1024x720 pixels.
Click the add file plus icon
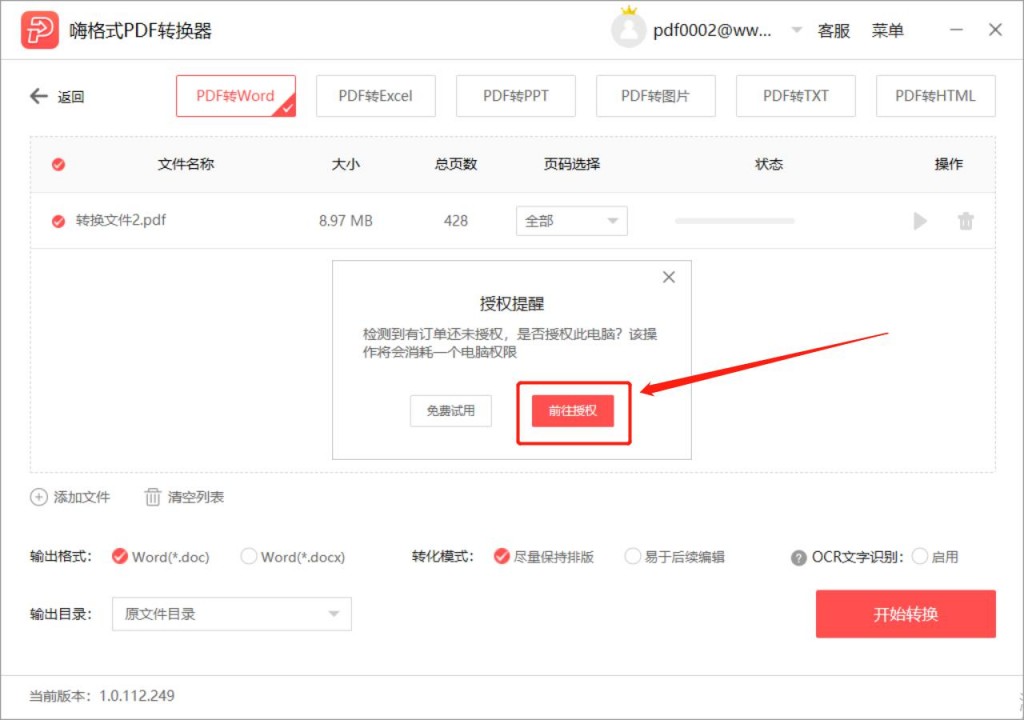pos(39,497)
